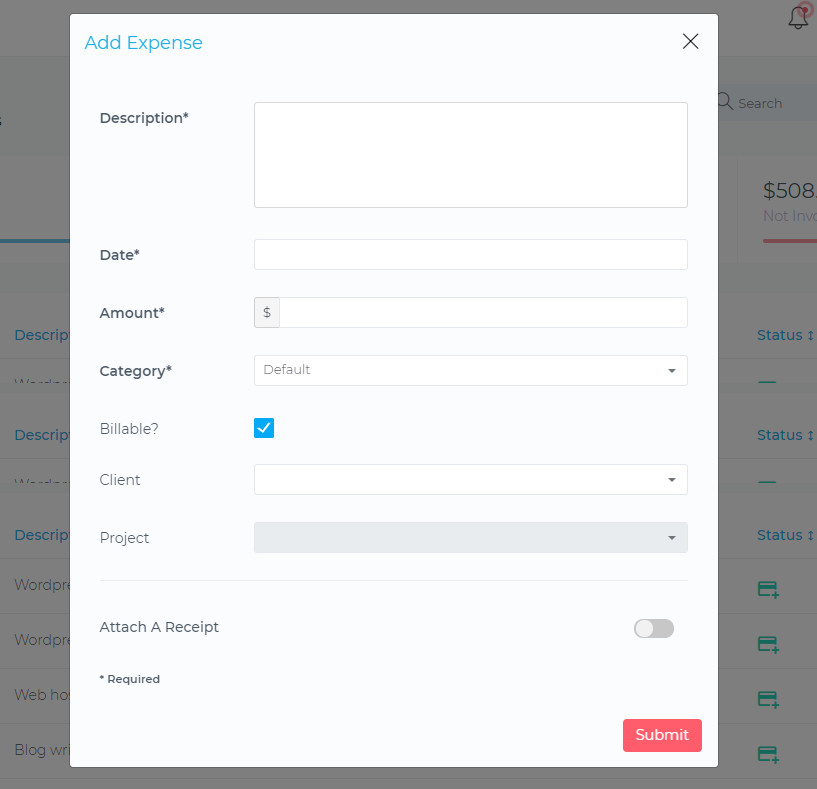Click invoice icon in Web hosting row
This screenshot has width=817, height=789.
point(768,698)
